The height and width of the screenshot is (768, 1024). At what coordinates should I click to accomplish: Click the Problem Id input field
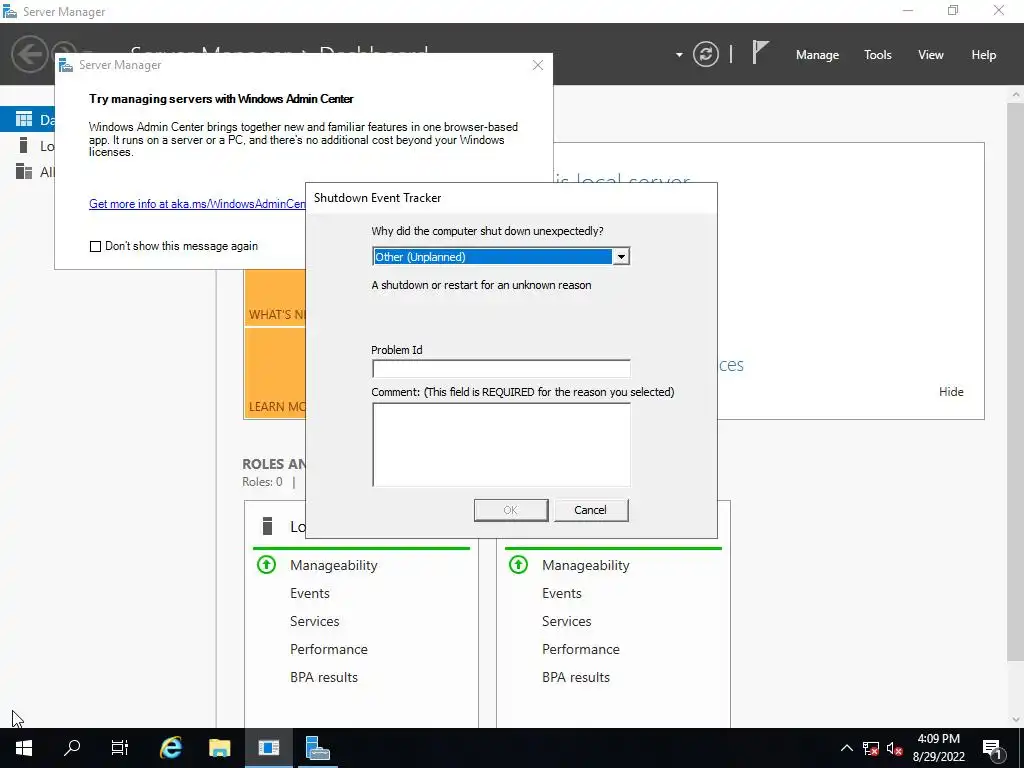[501, 368]
